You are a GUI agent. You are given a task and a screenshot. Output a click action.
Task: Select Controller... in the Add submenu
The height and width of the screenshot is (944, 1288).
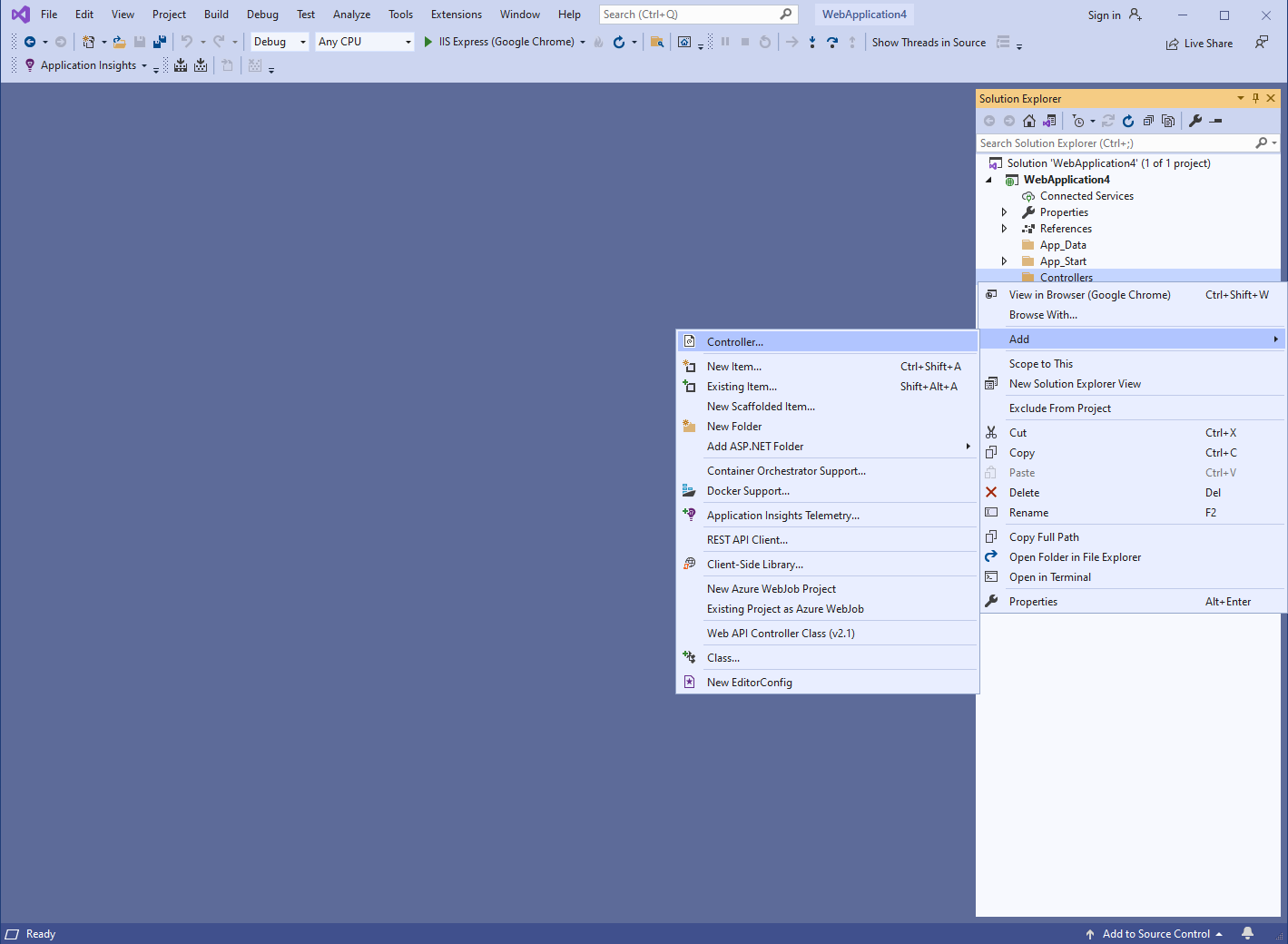pyautogui.click(x=735, y=341)
